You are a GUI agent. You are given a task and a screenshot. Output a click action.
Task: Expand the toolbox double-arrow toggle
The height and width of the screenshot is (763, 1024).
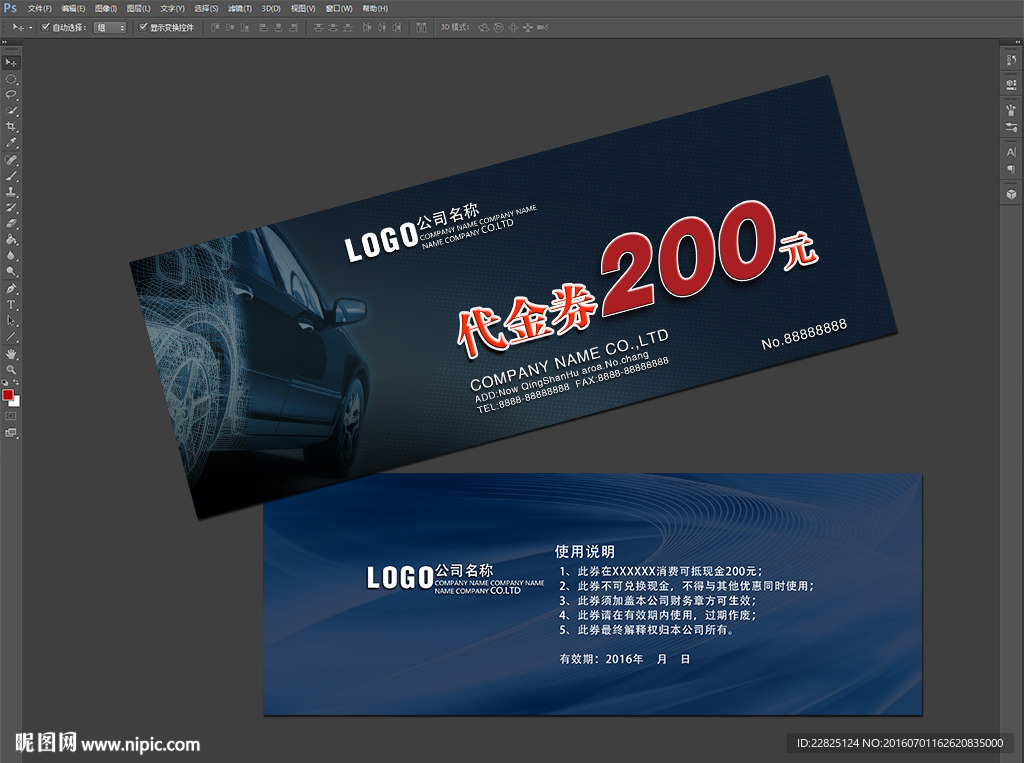tap(5, 42)
